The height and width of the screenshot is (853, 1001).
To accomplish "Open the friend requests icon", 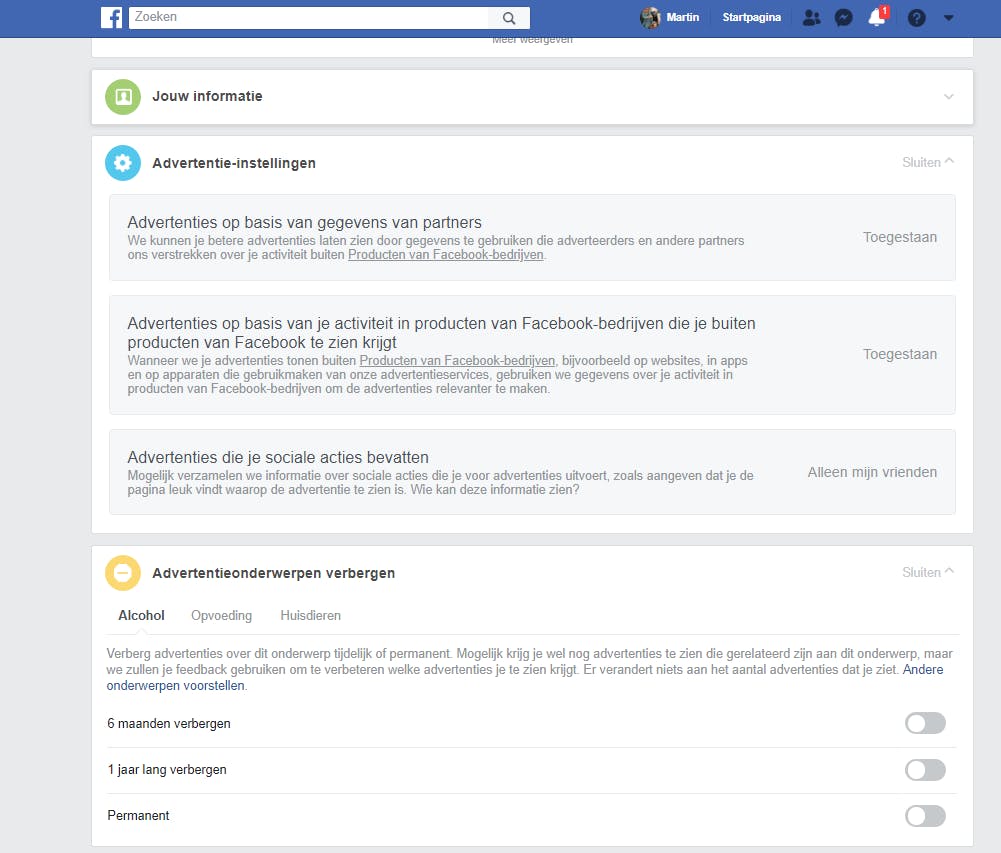I will (811, 18).
